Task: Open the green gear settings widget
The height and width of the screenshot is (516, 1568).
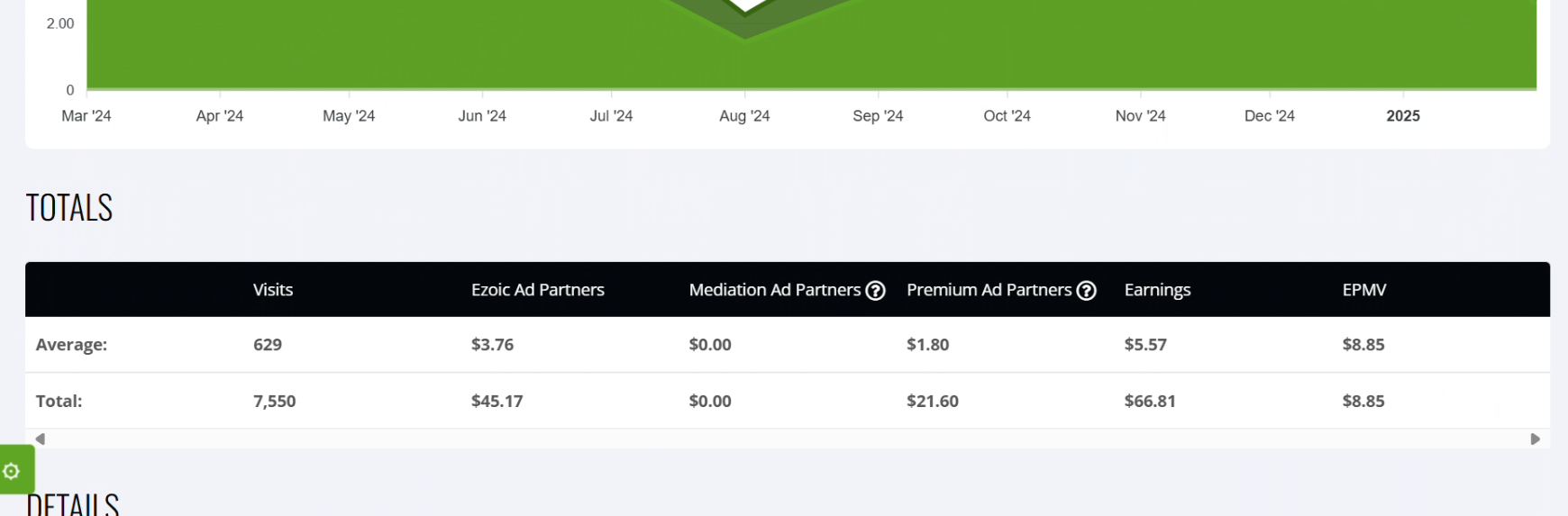Action: coord(14,470)
